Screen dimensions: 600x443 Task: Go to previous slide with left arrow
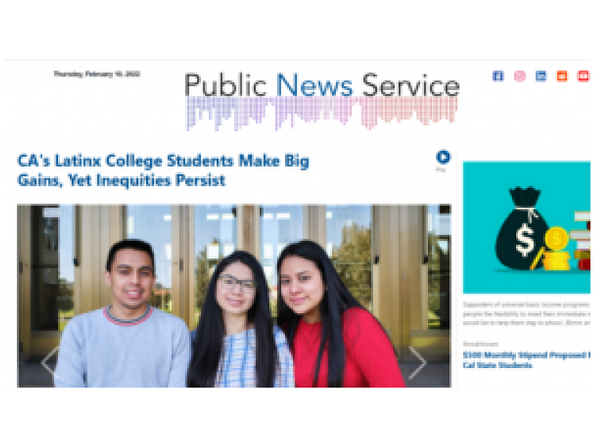coord(50,362)
